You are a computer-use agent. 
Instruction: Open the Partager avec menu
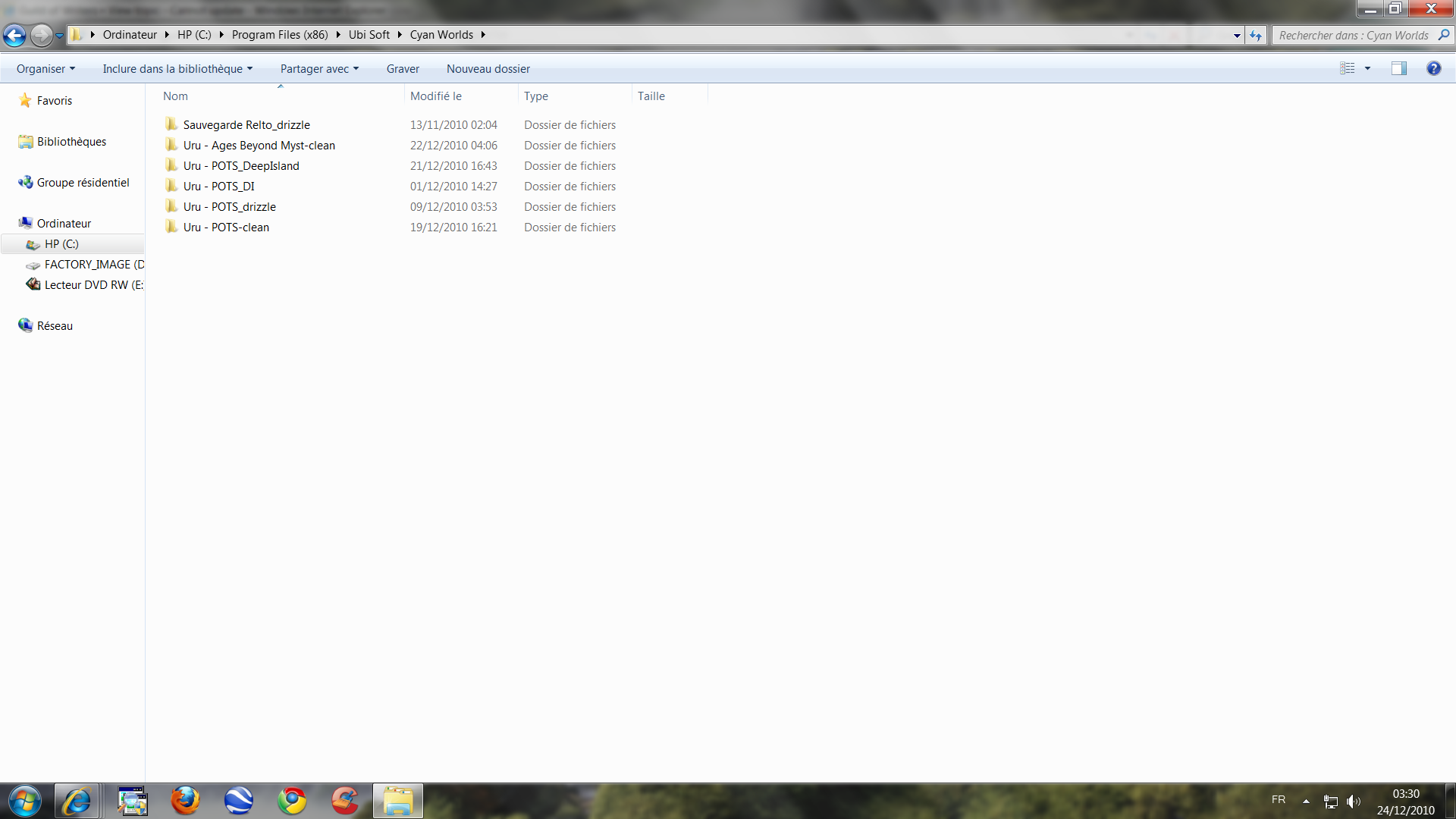coord(319,68)
